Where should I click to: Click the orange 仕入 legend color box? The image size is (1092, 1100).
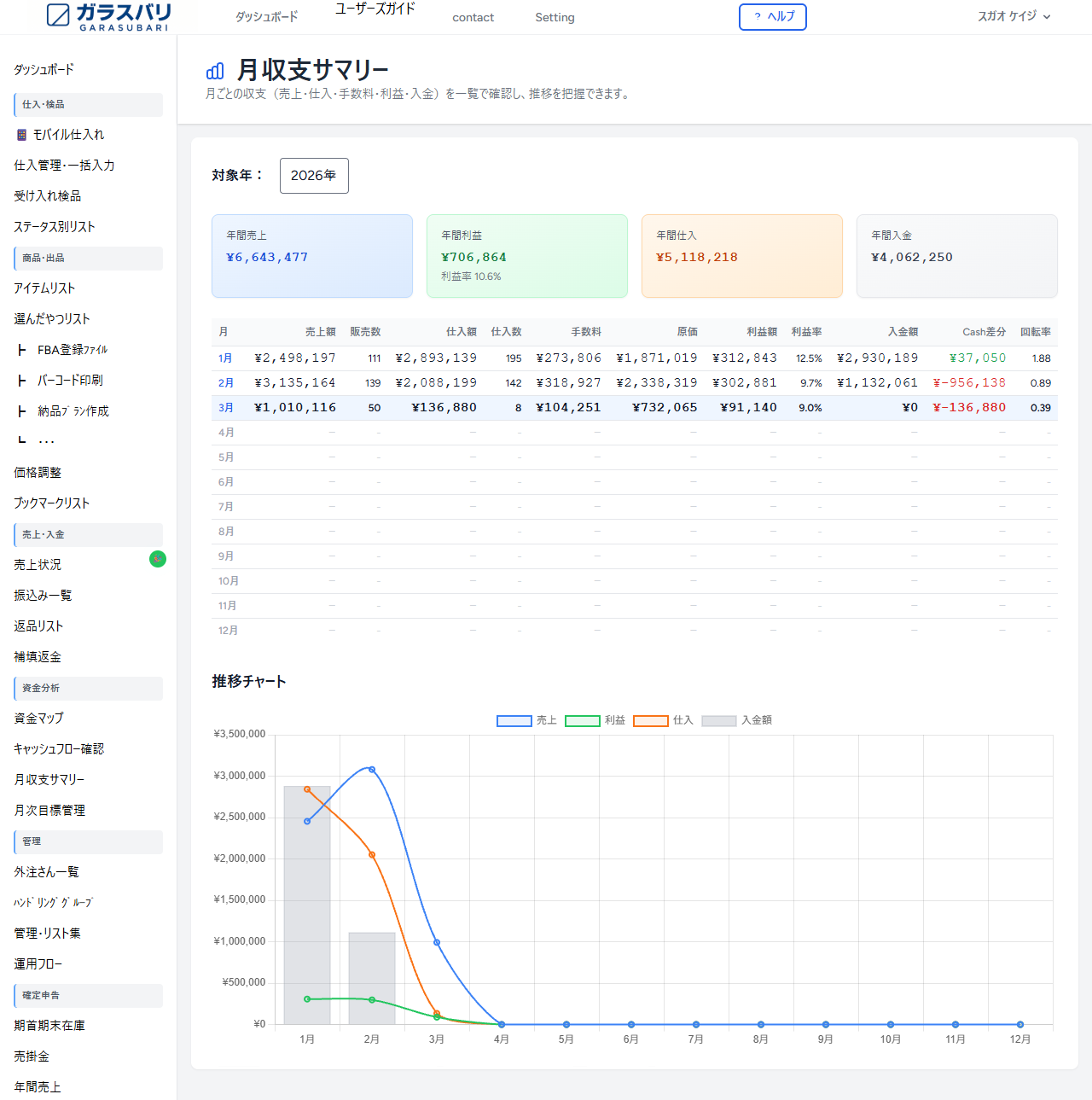point(650,720)
